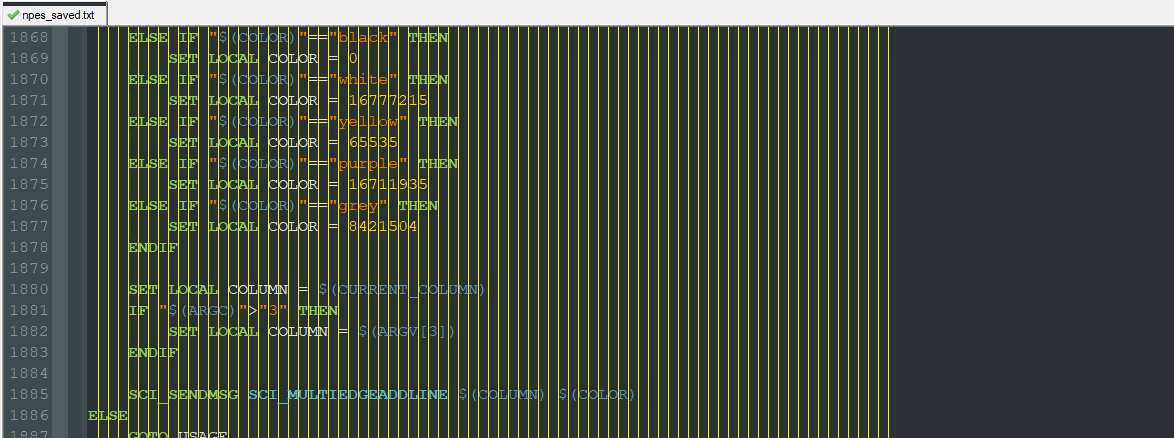Click line number 1869 in the margin
The height and width of the screenshot is (438, 1174).
pos(28,58)
